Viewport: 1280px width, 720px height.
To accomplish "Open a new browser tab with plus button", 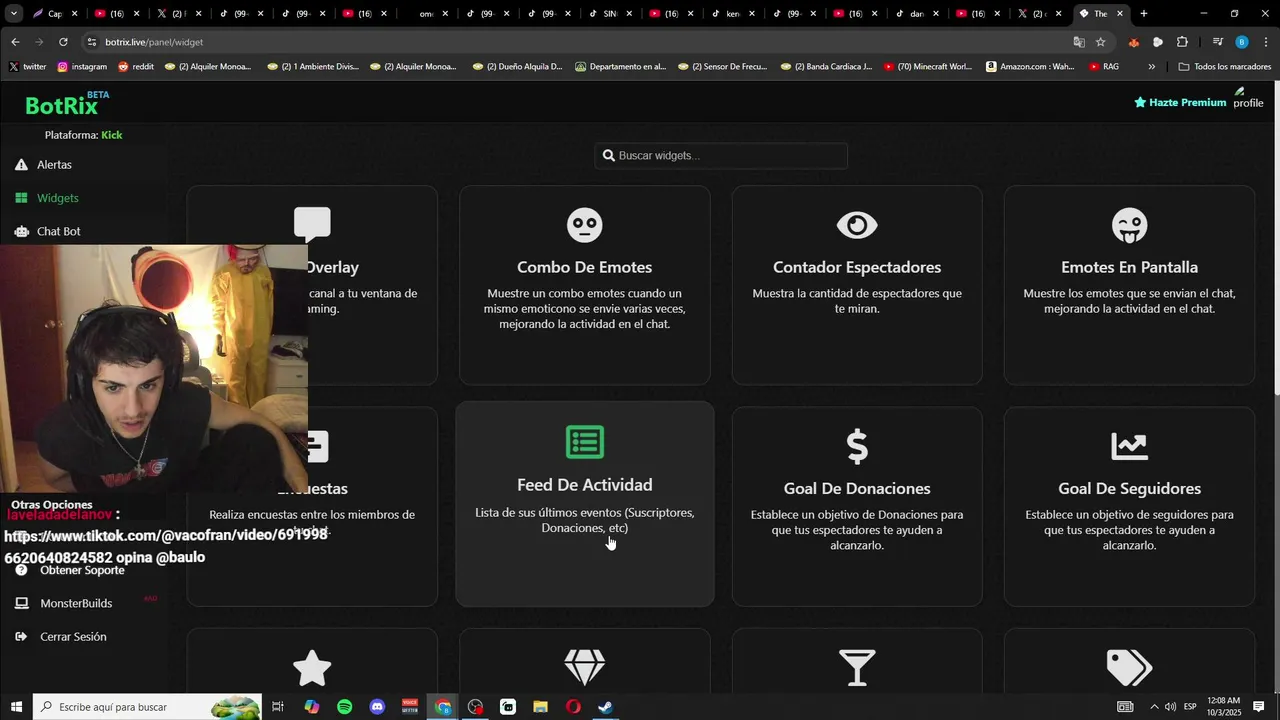I will click(1144, 14).
